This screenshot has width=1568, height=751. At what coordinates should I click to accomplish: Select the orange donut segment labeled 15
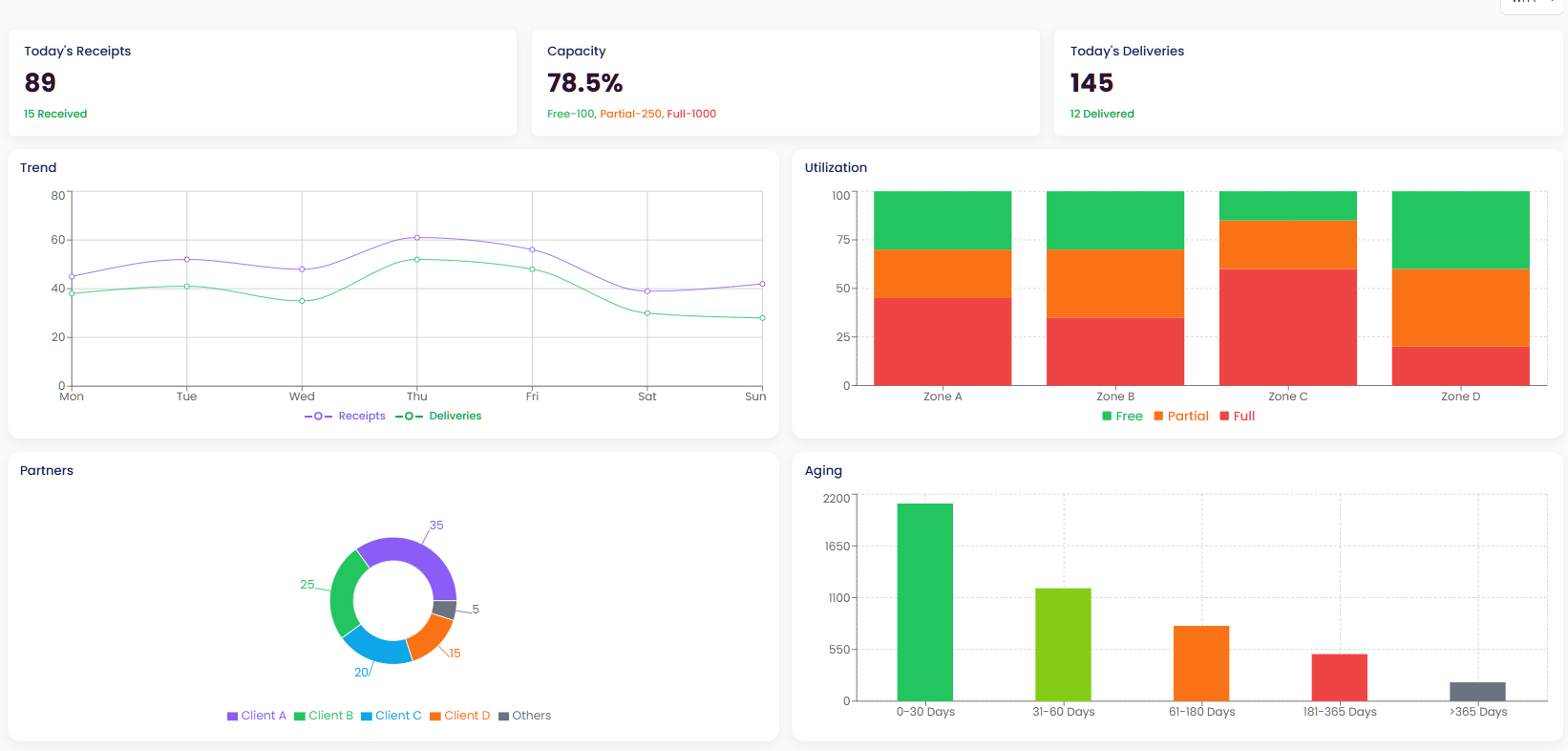point(431,638)
